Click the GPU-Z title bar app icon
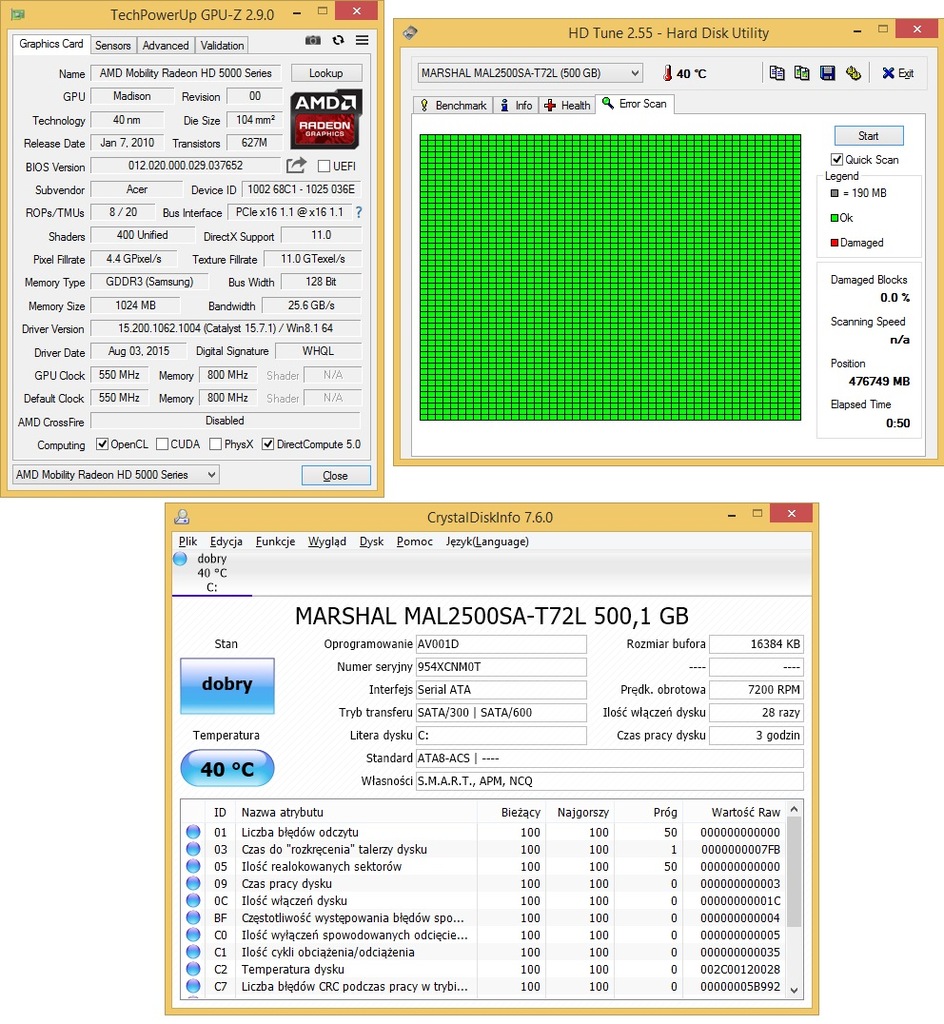The height and width of the screenshot is (1024, 944). pyautogui.click(x=18, y=14)
